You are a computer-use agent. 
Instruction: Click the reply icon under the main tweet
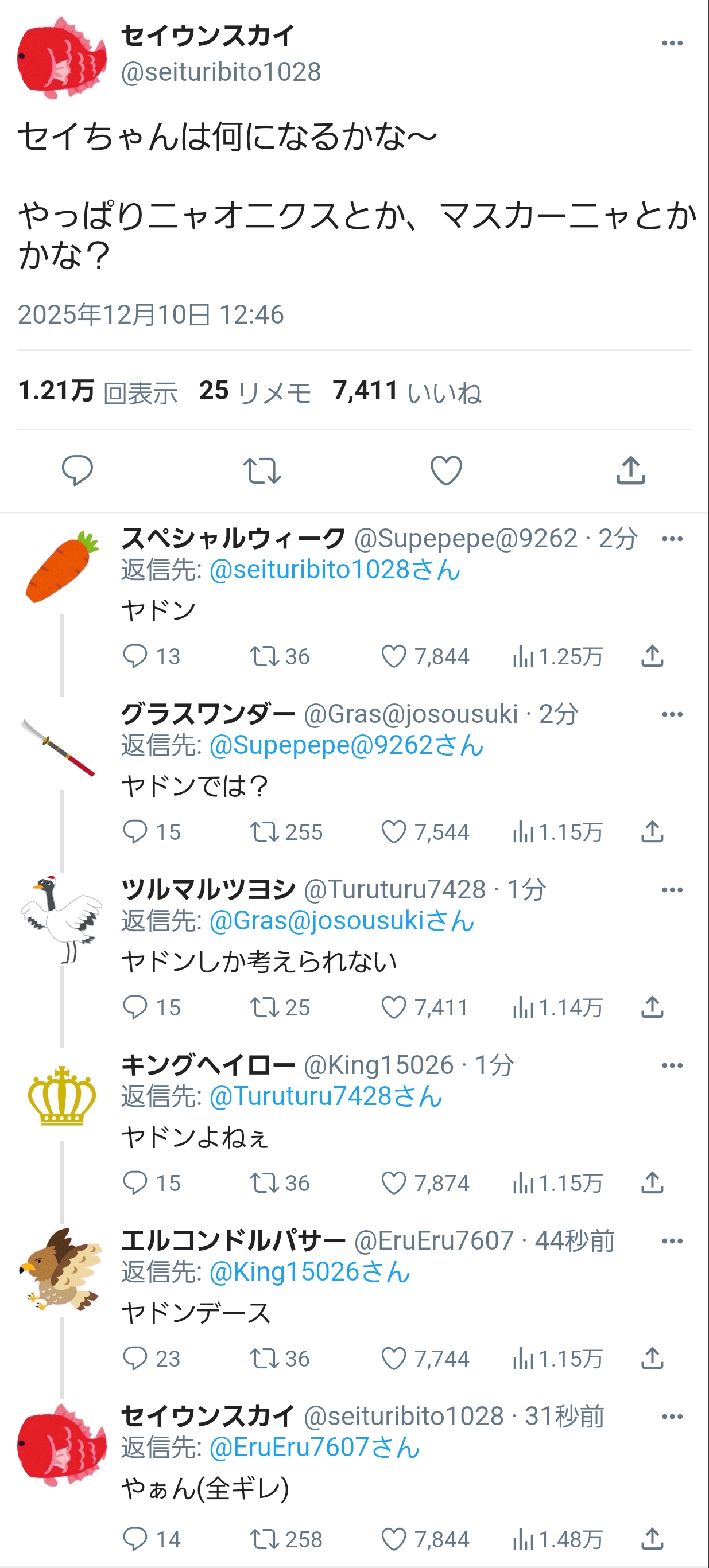(x=78, y=470)
